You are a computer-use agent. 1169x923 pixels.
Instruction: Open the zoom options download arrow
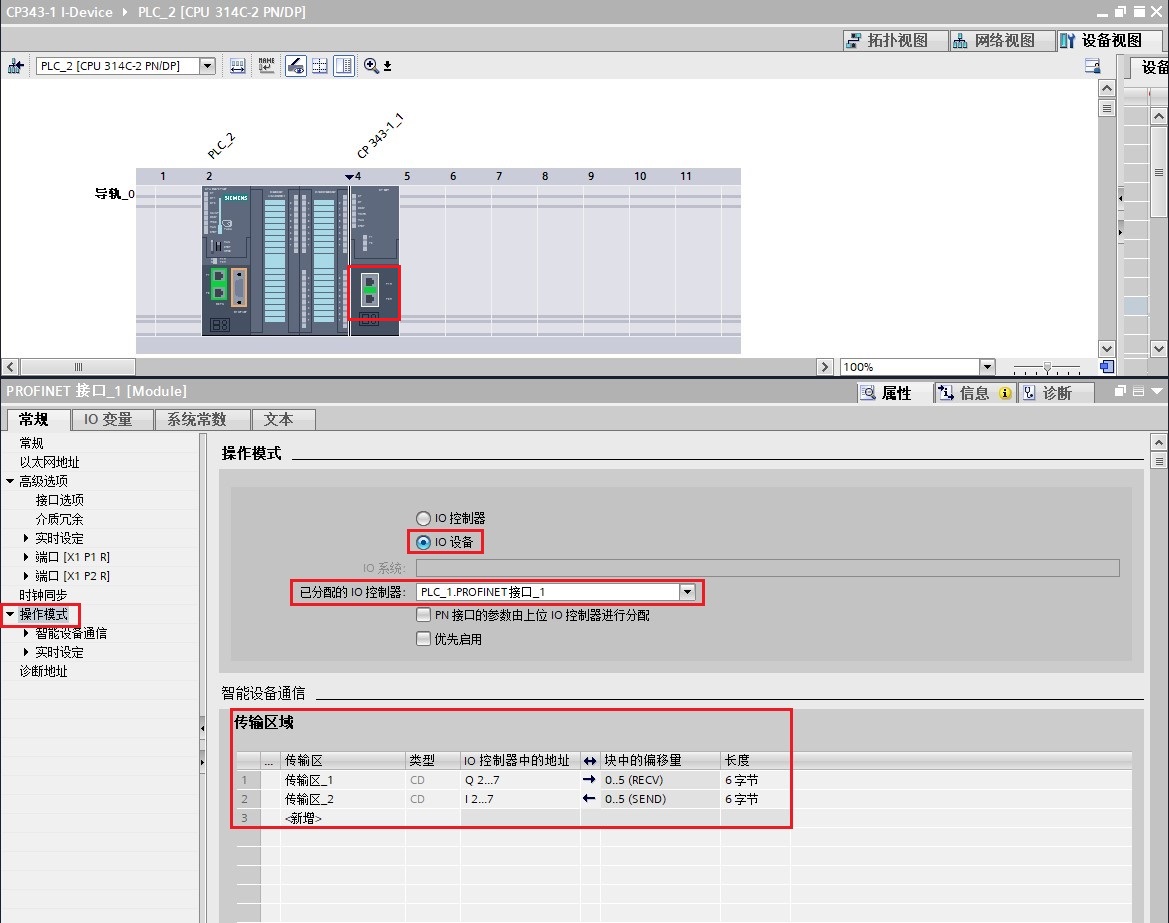[x=388, y=66]
